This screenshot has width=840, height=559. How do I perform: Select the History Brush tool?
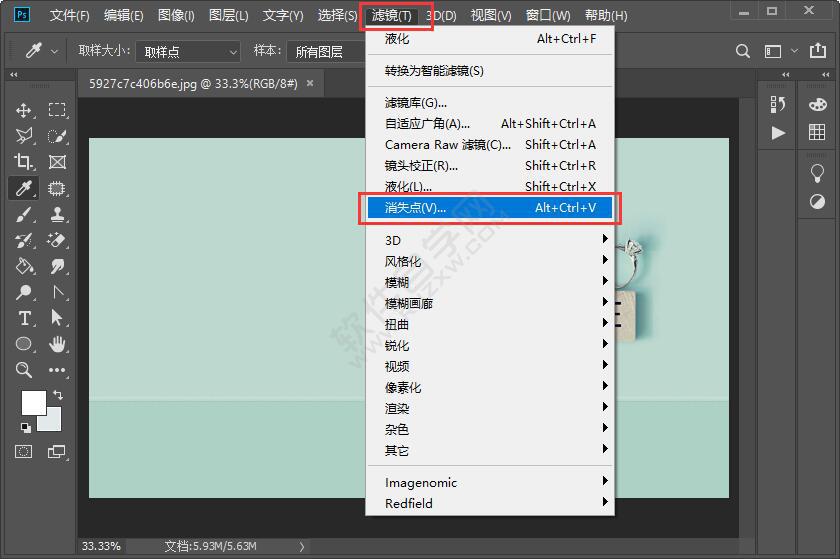tap(24, 240)
